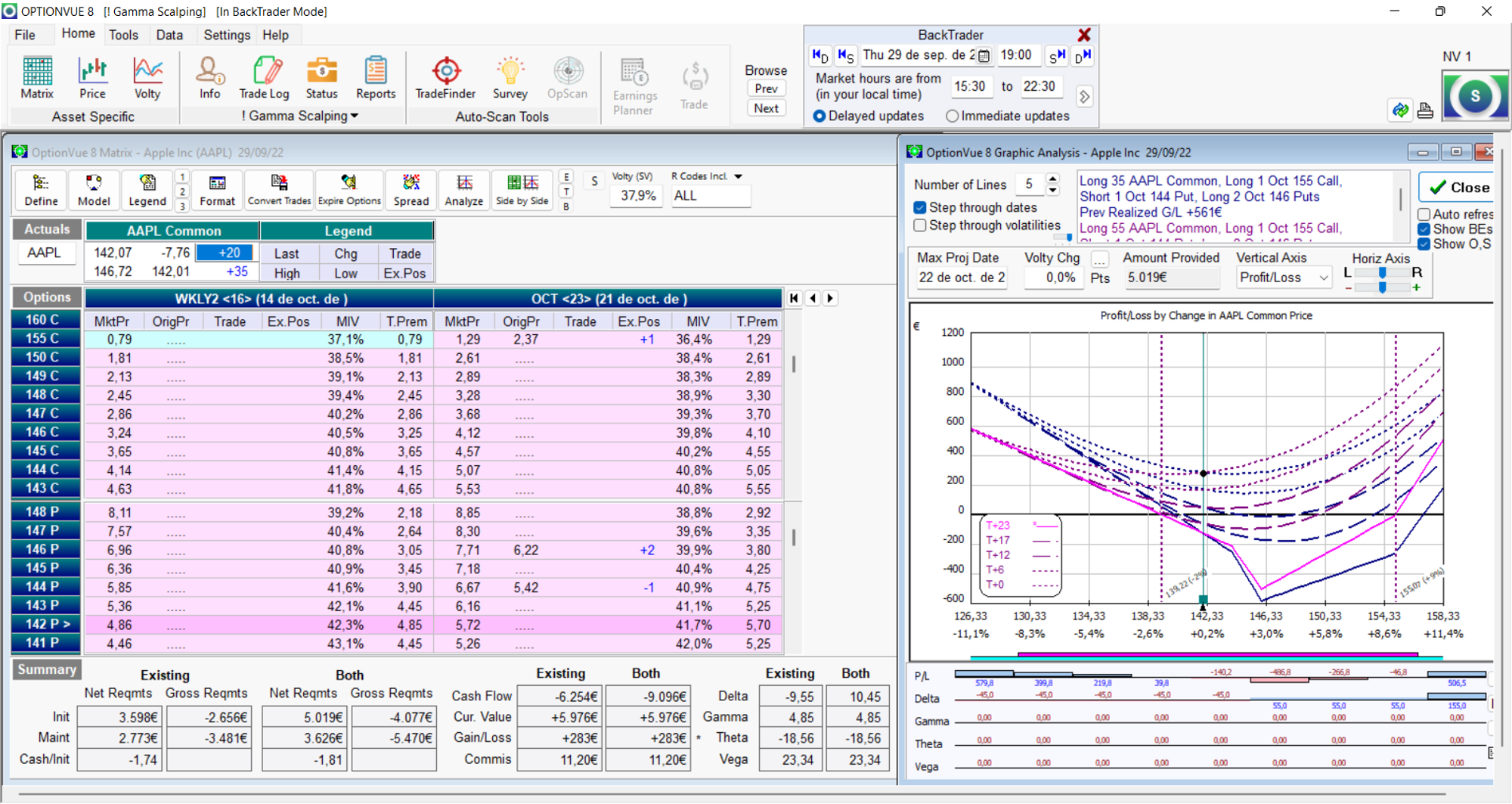Click the Close button in Graphic Analysis

point(1458,187)
